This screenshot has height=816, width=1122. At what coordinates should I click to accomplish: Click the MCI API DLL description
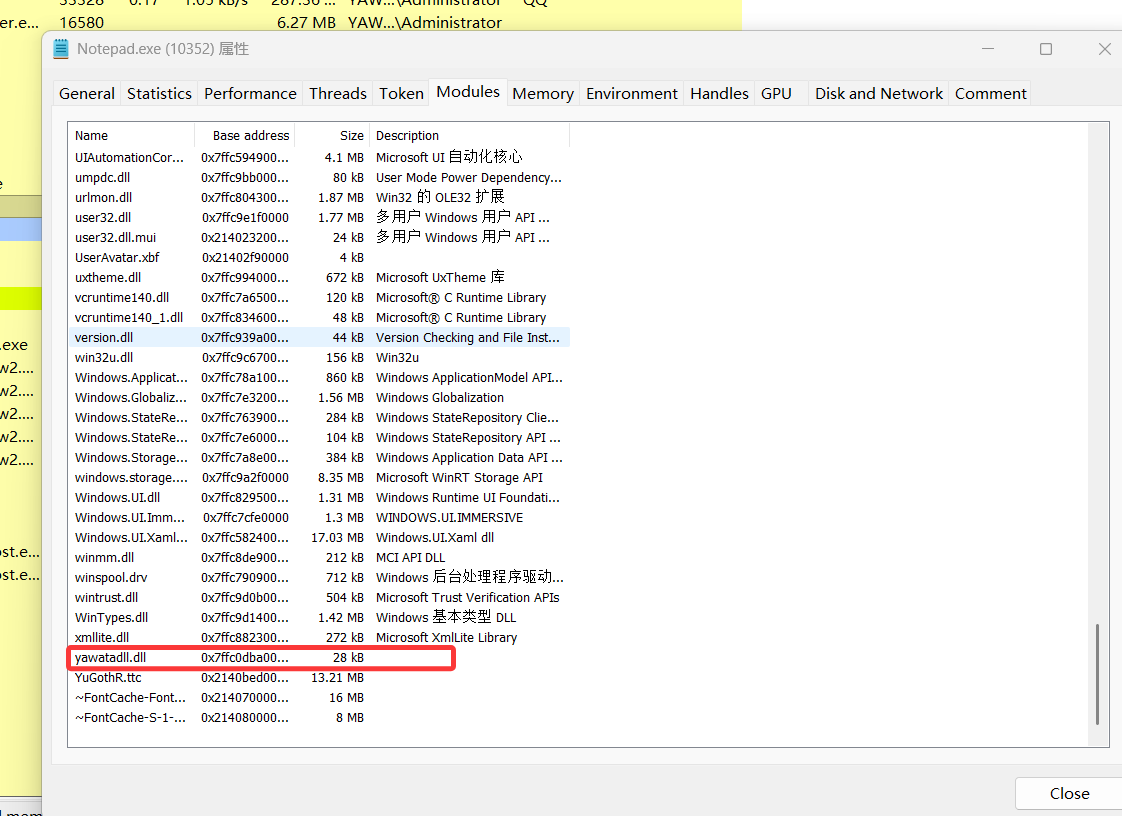point(411,558)
